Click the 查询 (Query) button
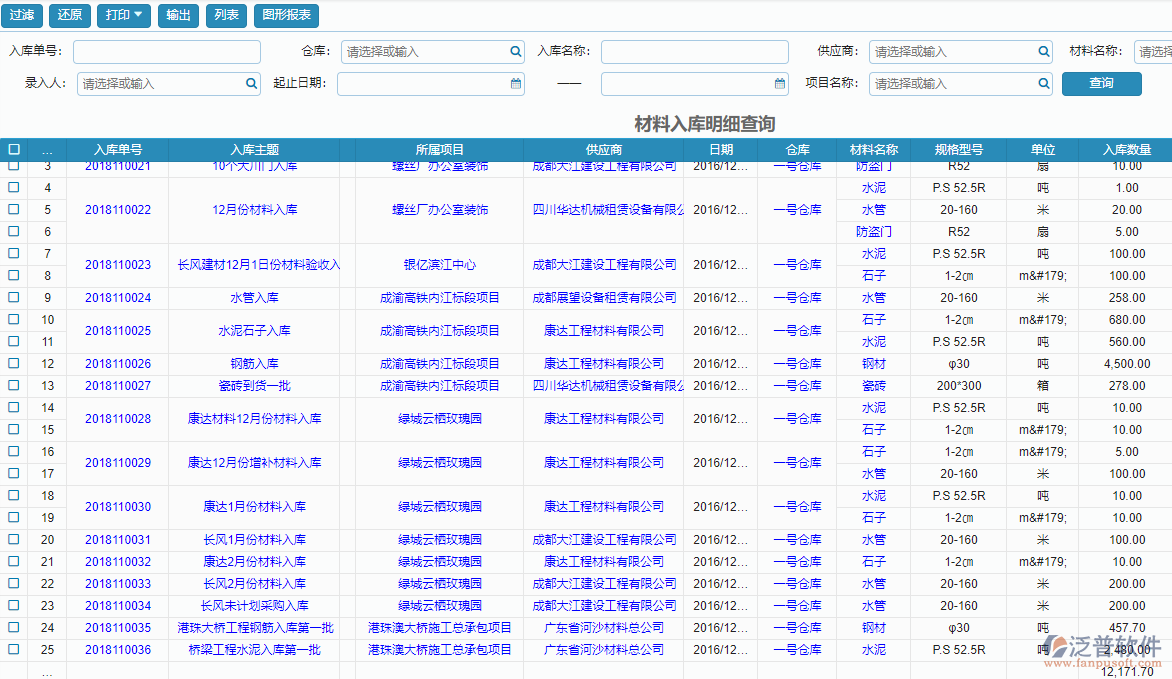 (1101, 84)
